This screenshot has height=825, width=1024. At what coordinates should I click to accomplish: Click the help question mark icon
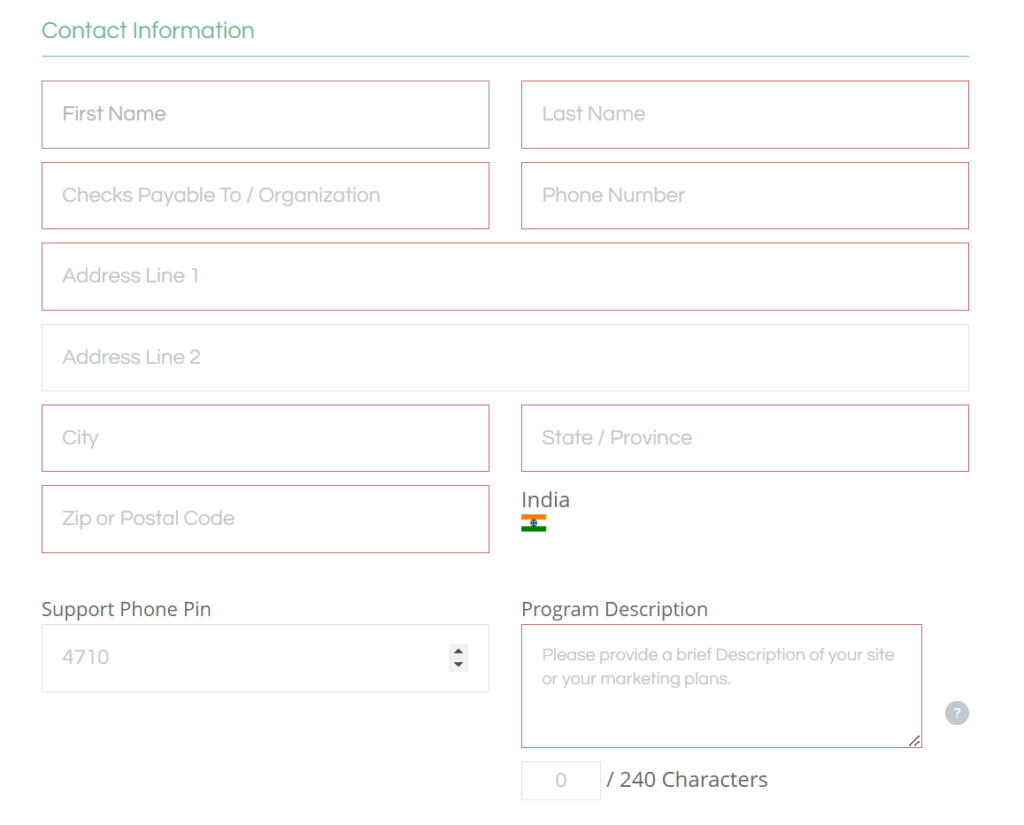tap(957, 713)
